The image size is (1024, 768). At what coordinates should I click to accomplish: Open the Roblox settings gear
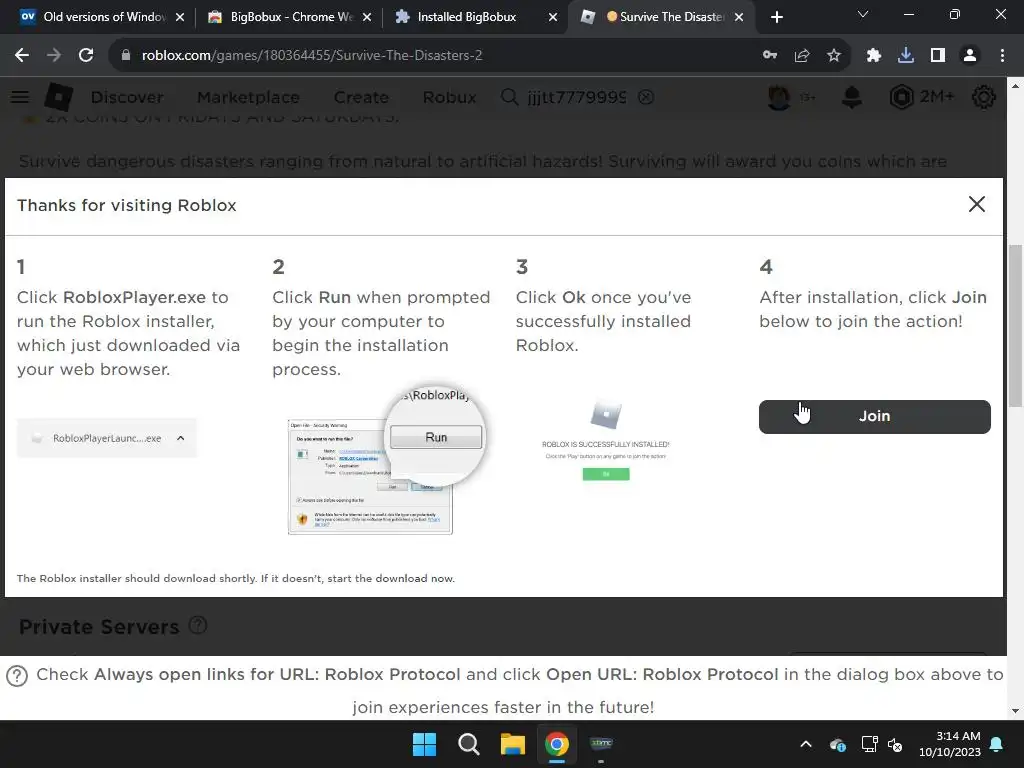pos(984,97)
